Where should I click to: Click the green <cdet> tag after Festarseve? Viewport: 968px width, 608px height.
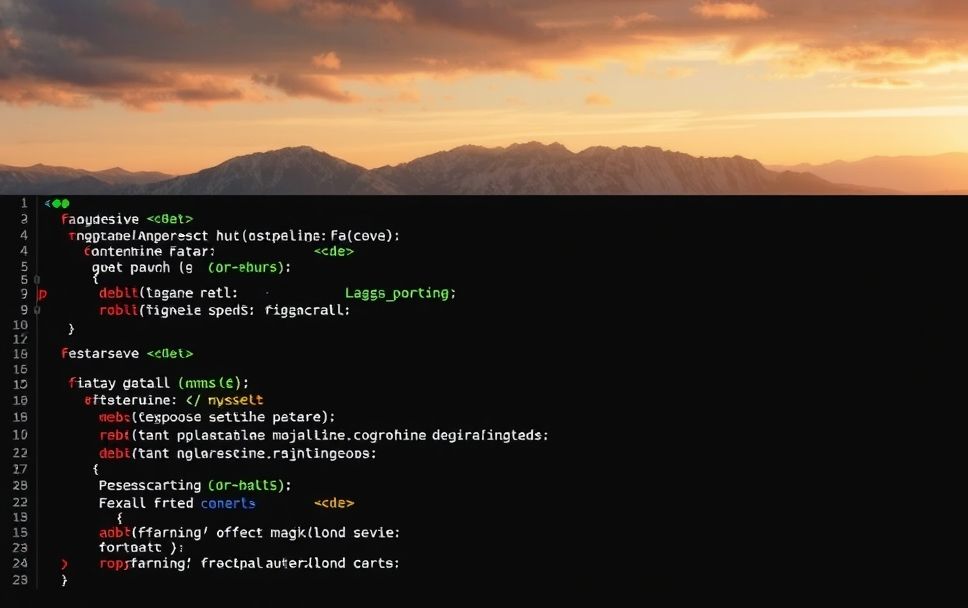170,354
